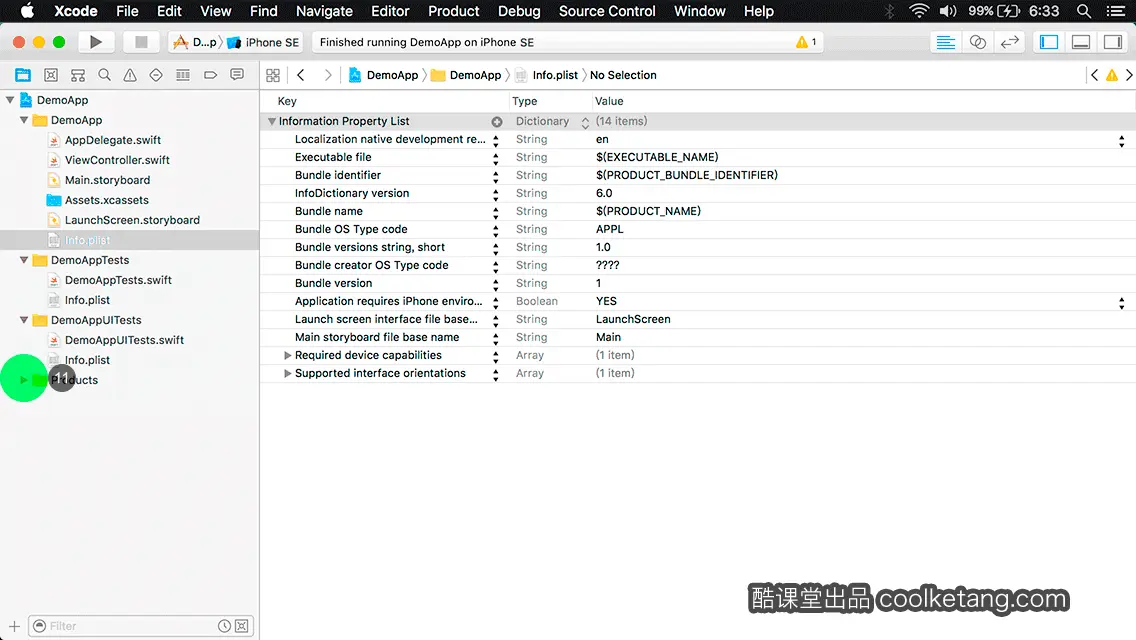
Task: Open the Debug menu
Action: (519, 11)
